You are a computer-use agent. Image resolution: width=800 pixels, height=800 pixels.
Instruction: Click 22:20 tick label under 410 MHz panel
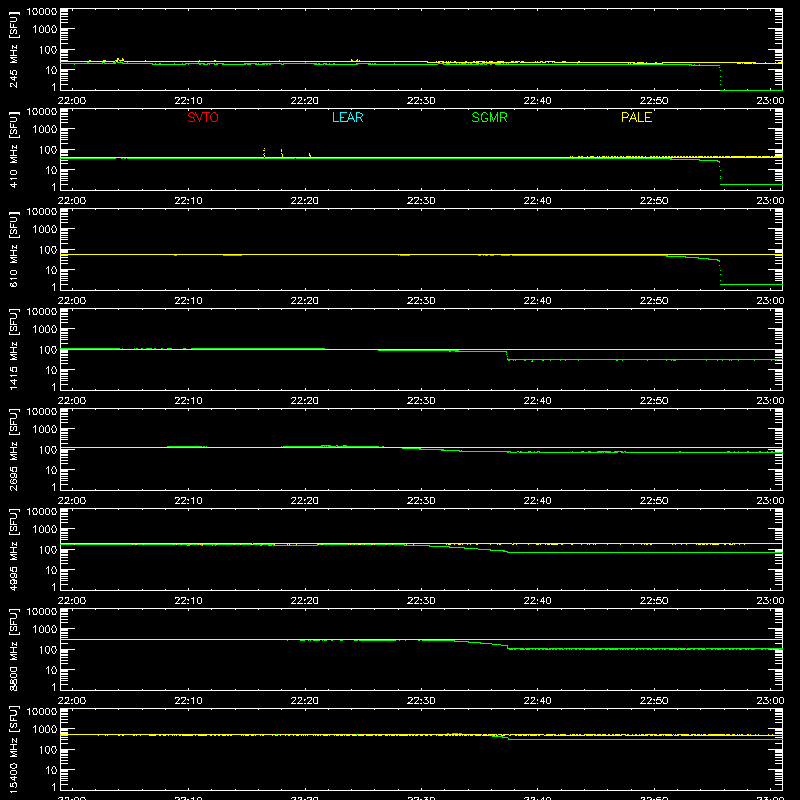click(305, 201)
